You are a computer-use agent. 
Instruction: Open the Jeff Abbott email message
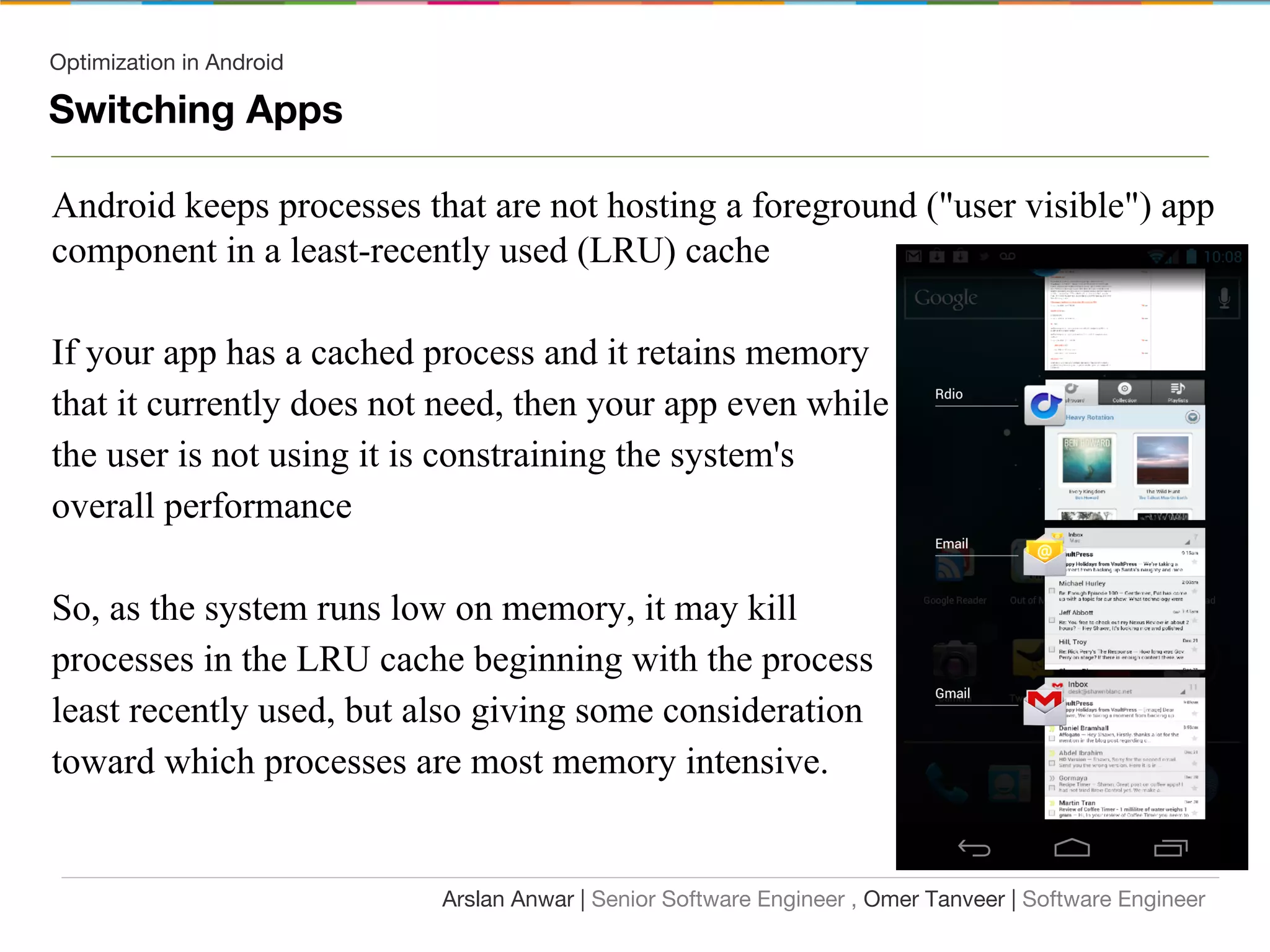[1125, 620]
